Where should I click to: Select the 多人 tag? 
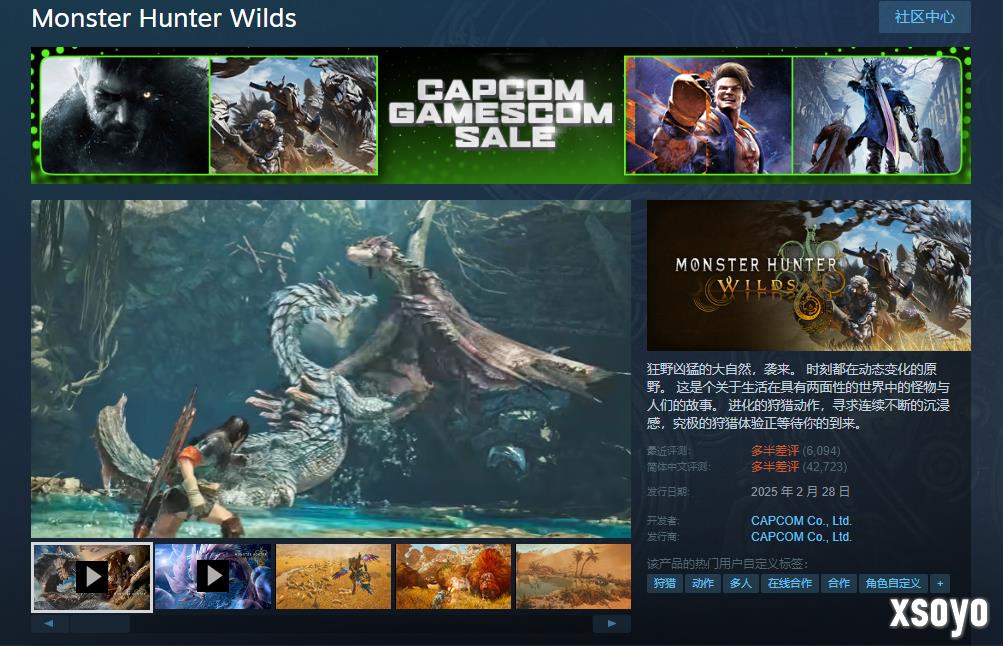[741, 583]
